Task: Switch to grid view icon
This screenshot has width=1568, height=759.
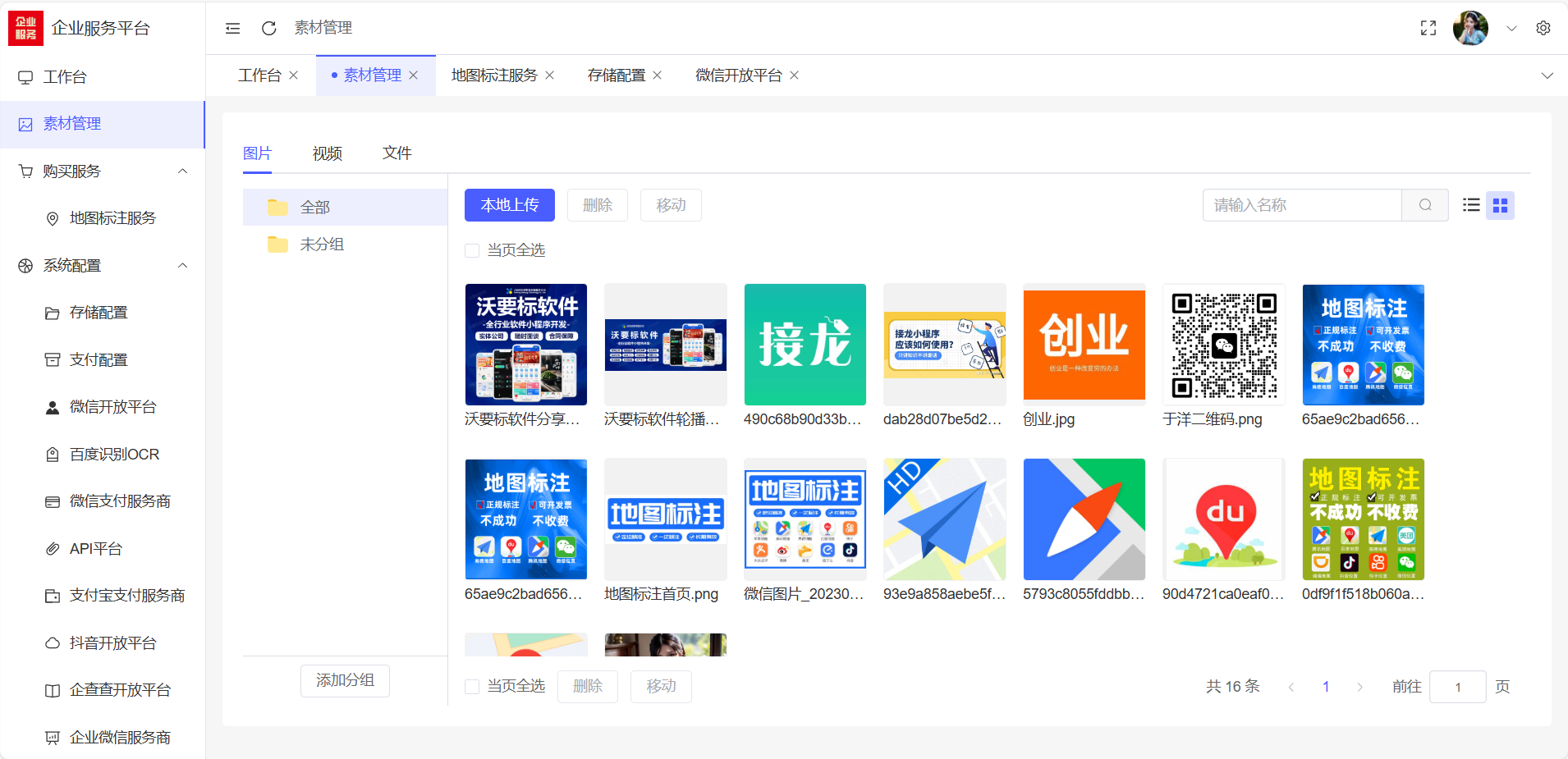Action: coord(1500,205)
